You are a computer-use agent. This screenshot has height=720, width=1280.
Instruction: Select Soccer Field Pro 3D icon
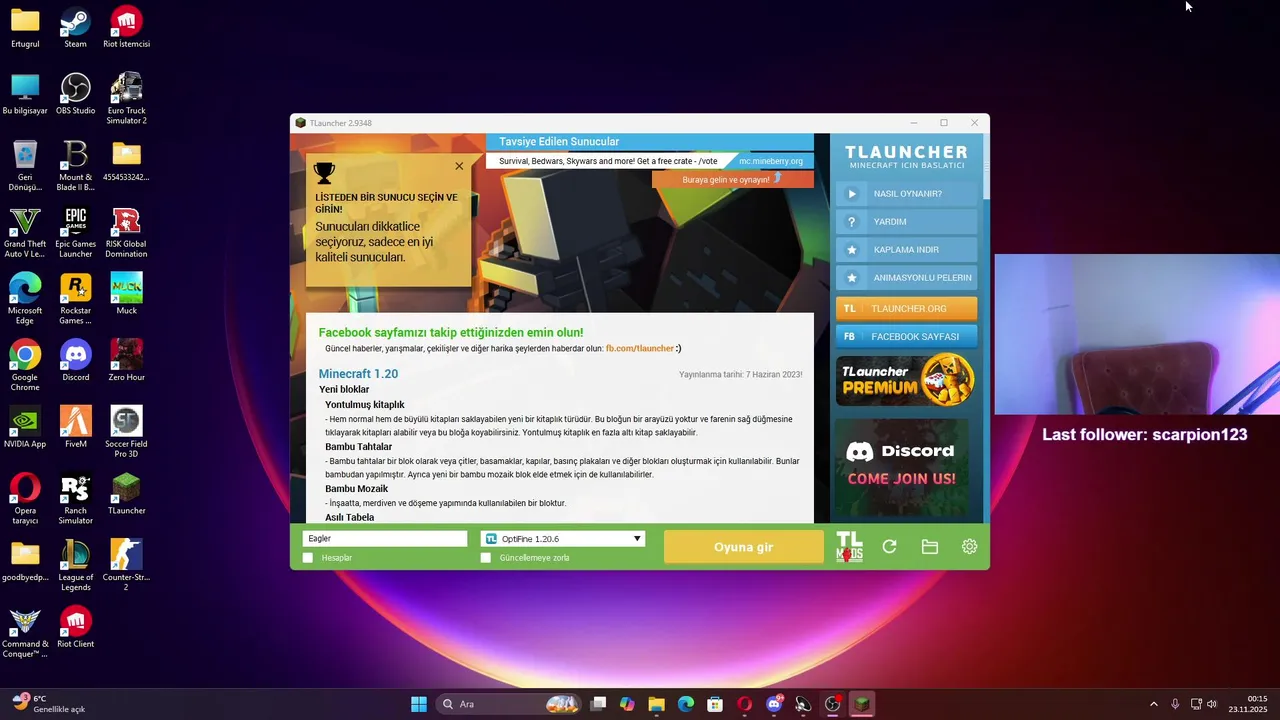[126, 432]
